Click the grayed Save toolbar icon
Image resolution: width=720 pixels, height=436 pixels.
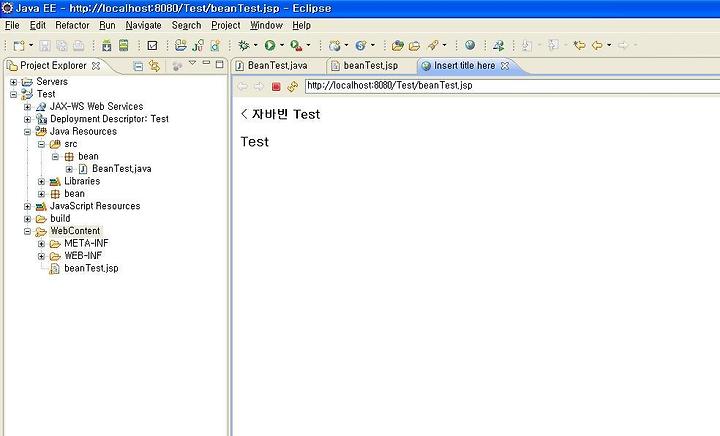point(45,45)
